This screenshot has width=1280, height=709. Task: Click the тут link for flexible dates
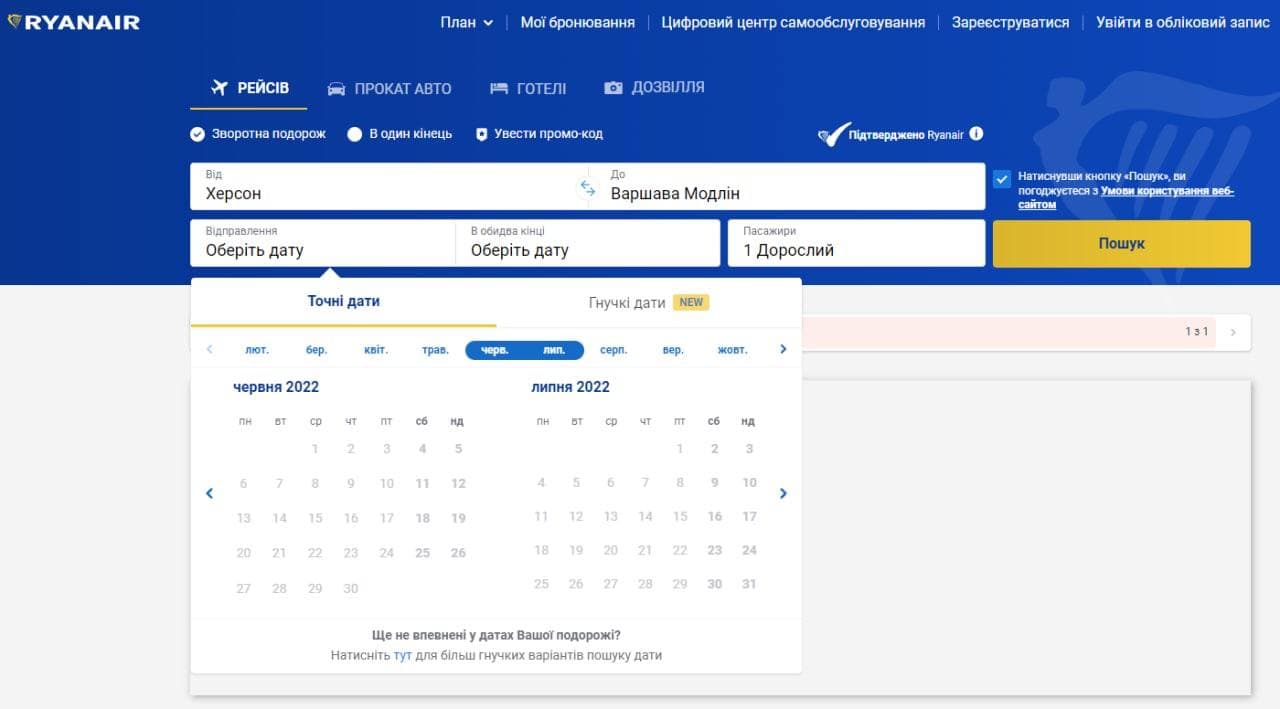pos(403,655)
